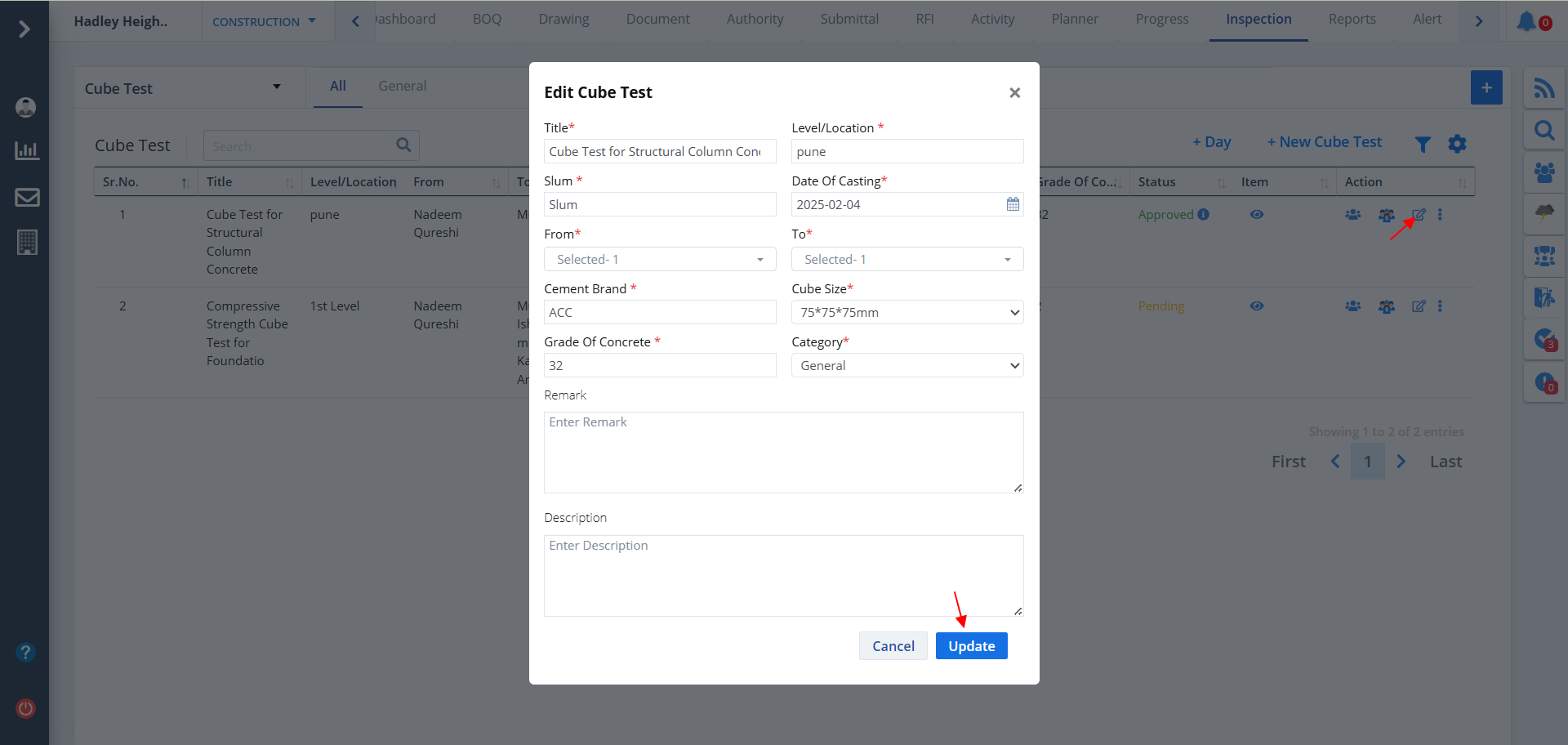Select the General tab
Screen dimensions: 1568x745
click(x=402, y=86)
